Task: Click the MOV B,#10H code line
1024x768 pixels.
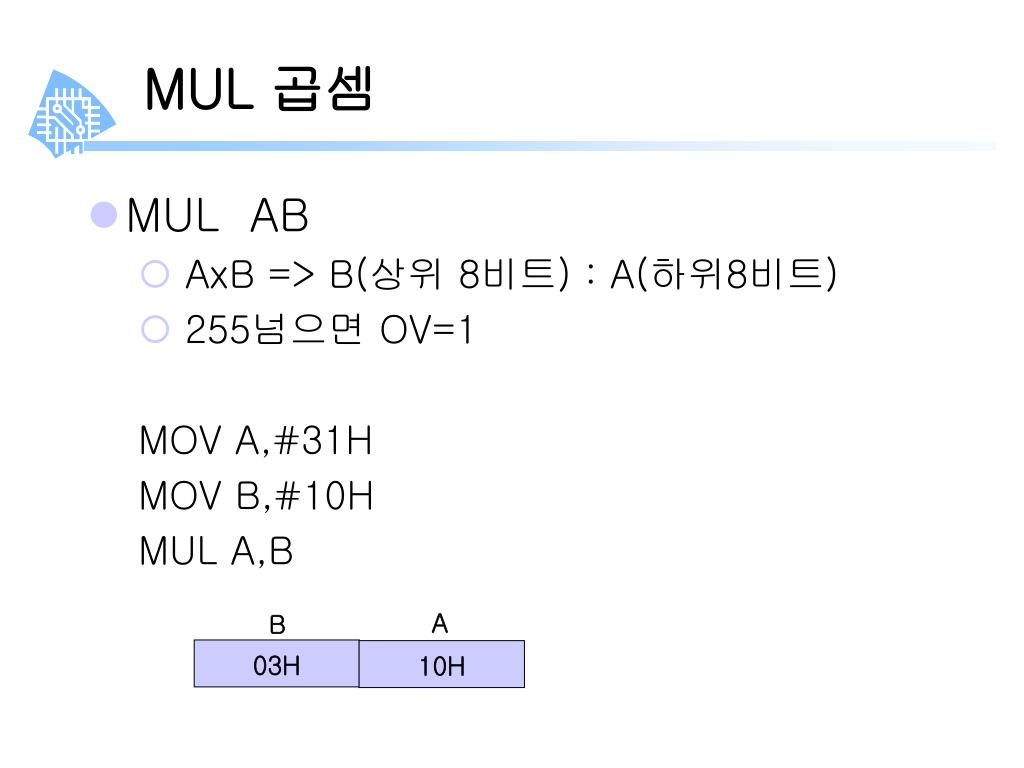Action: tap(255, 496)
